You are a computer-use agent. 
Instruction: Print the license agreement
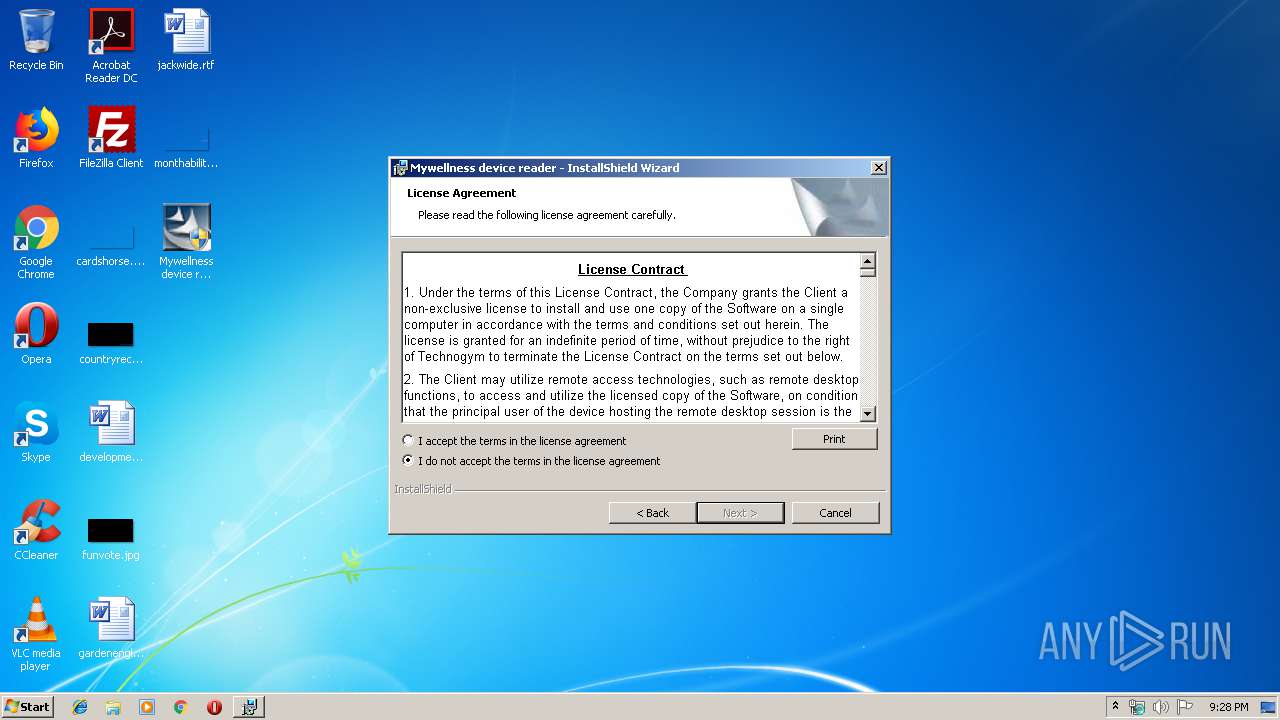pyautogui.click(x=834, y=439)
